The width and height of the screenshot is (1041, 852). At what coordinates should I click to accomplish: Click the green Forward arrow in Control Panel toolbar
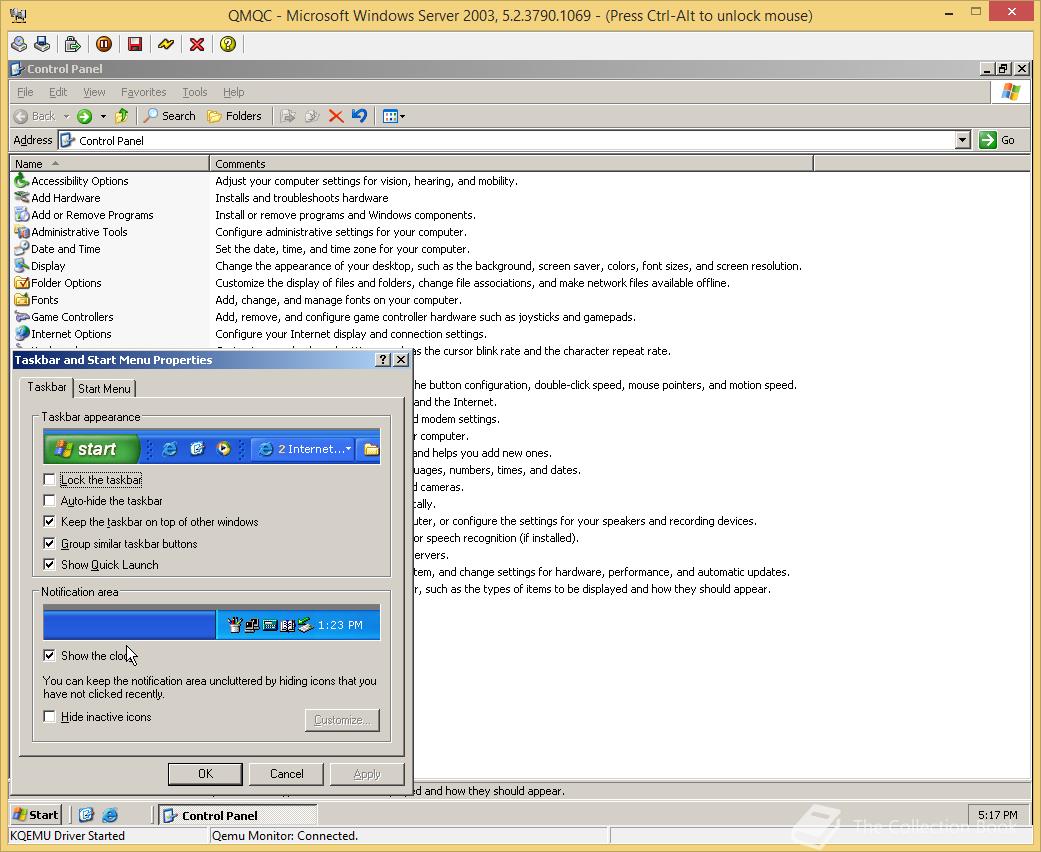(x=84, y=116)
